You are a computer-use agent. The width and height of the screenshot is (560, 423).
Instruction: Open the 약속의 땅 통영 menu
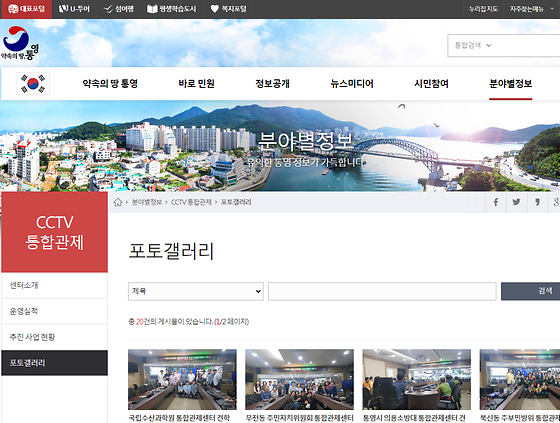(x=110, y=84)
